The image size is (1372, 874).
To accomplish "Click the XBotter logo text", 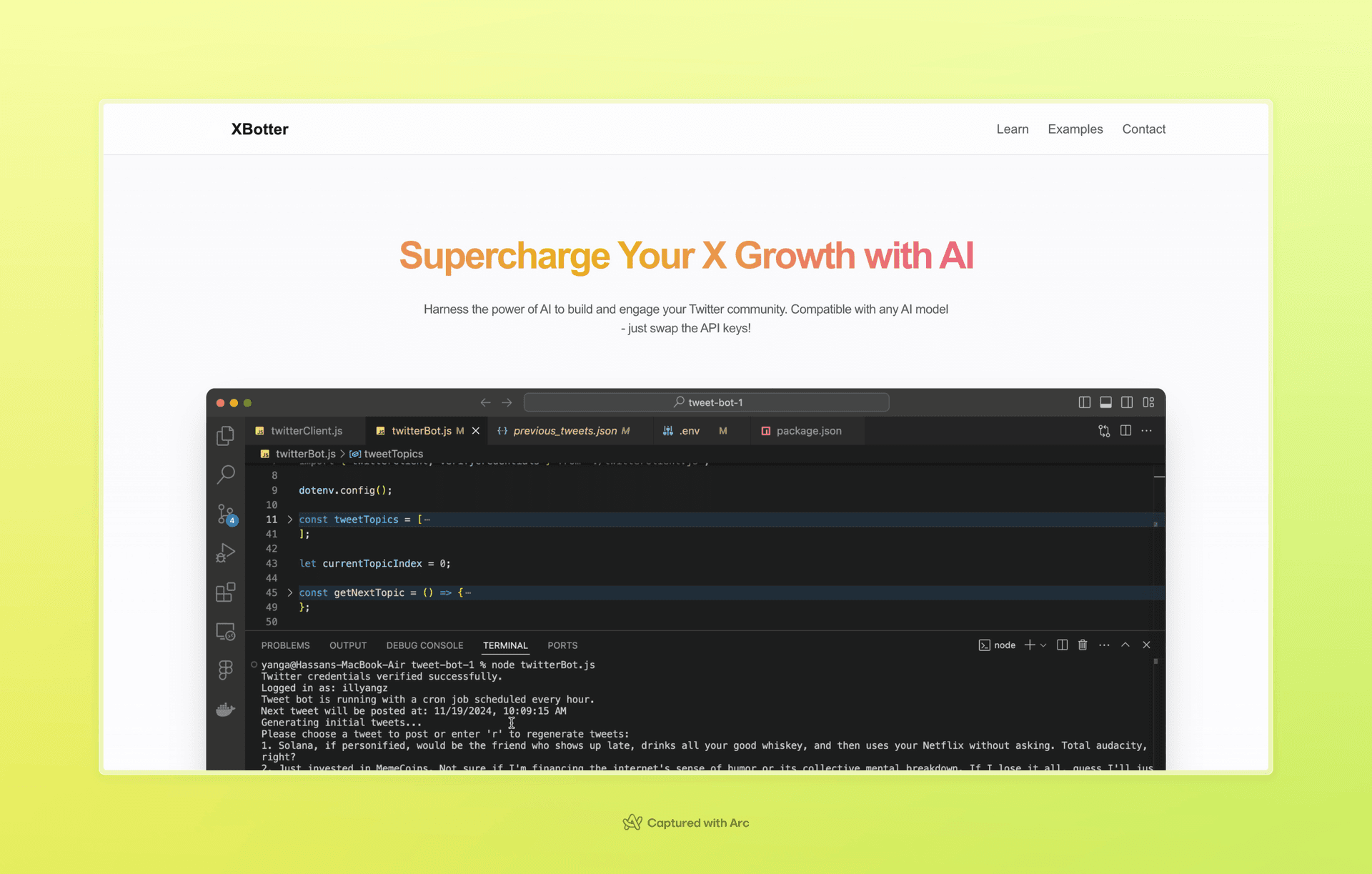I will pyautogui.click(x=259, y=129).
